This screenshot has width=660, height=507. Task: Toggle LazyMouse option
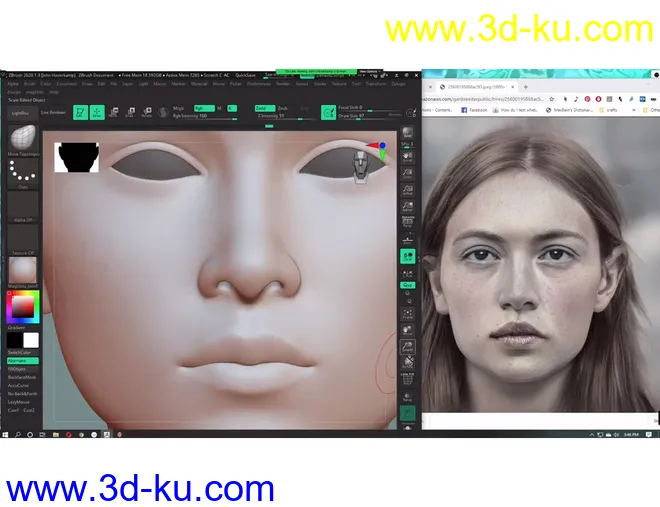(x=19, y=402)
